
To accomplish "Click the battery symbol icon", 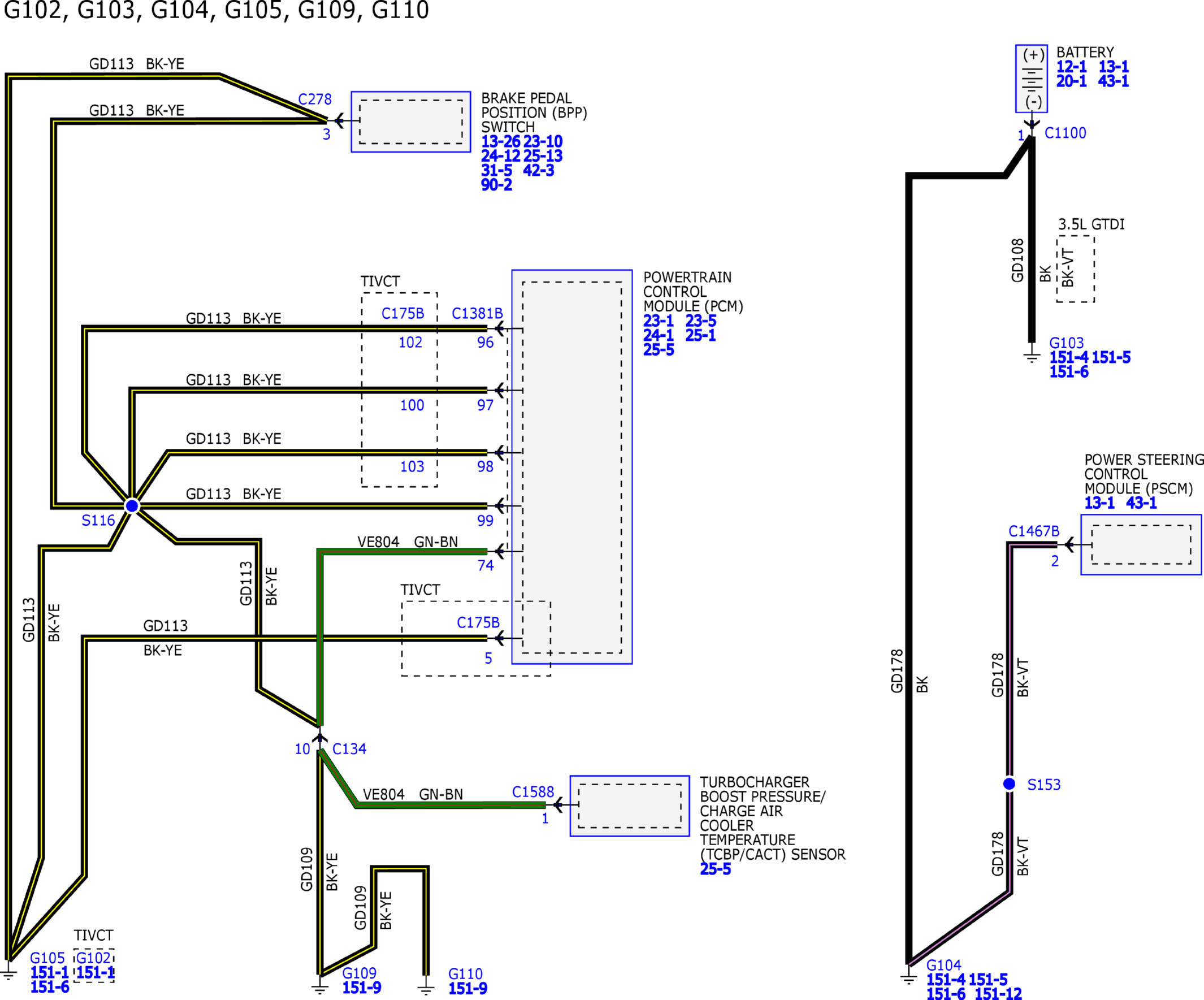I will (x=1031, y=79).
